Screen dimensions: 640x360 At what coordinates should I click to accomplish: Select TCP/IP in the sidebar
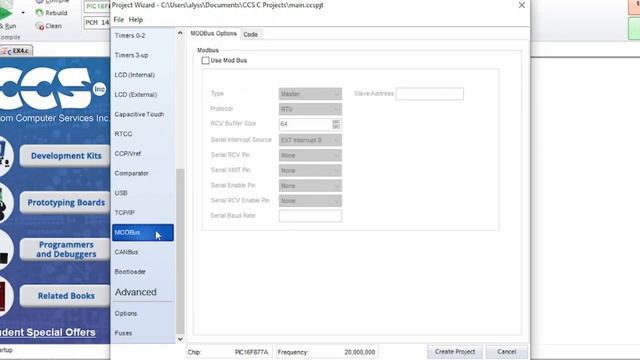point(143,213)
